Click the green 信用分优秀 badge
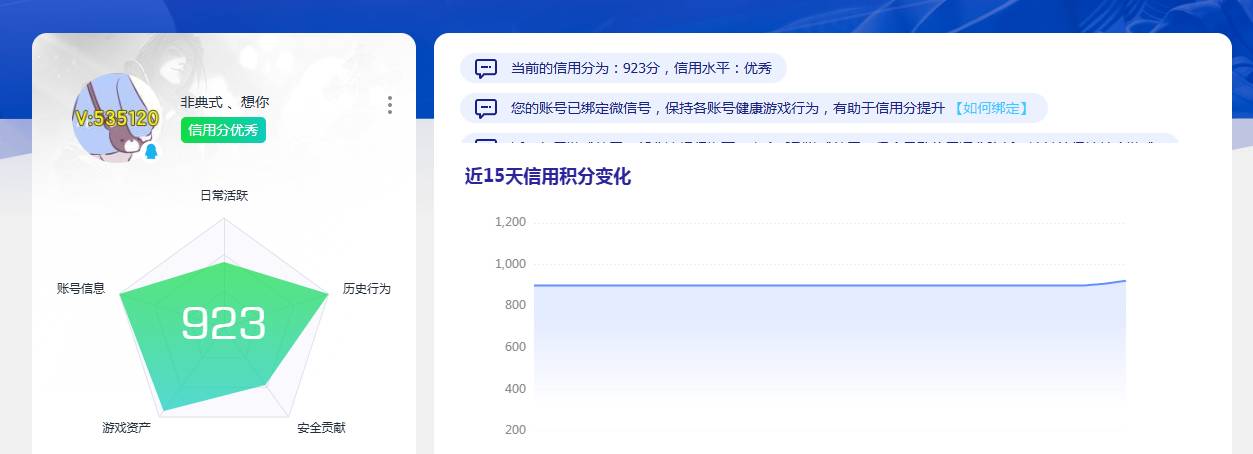This screenshot has height=454, width=1253. [223, 130]
